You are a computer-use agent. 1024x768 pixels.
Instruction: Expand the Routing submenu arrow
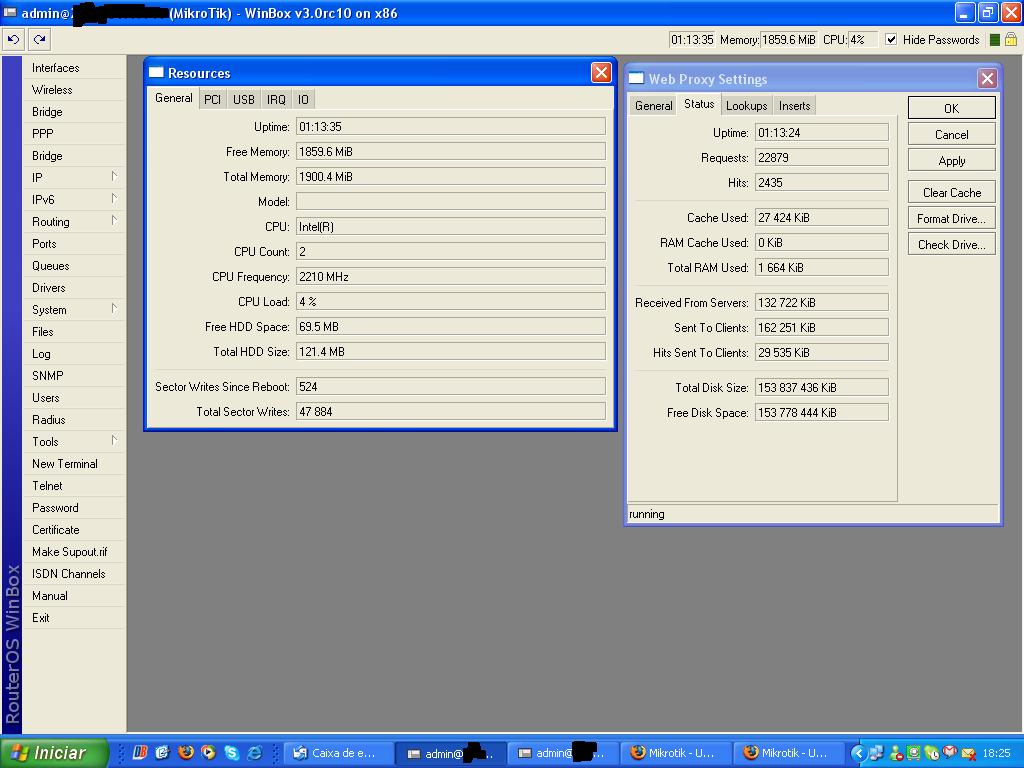tap(114, 221)
